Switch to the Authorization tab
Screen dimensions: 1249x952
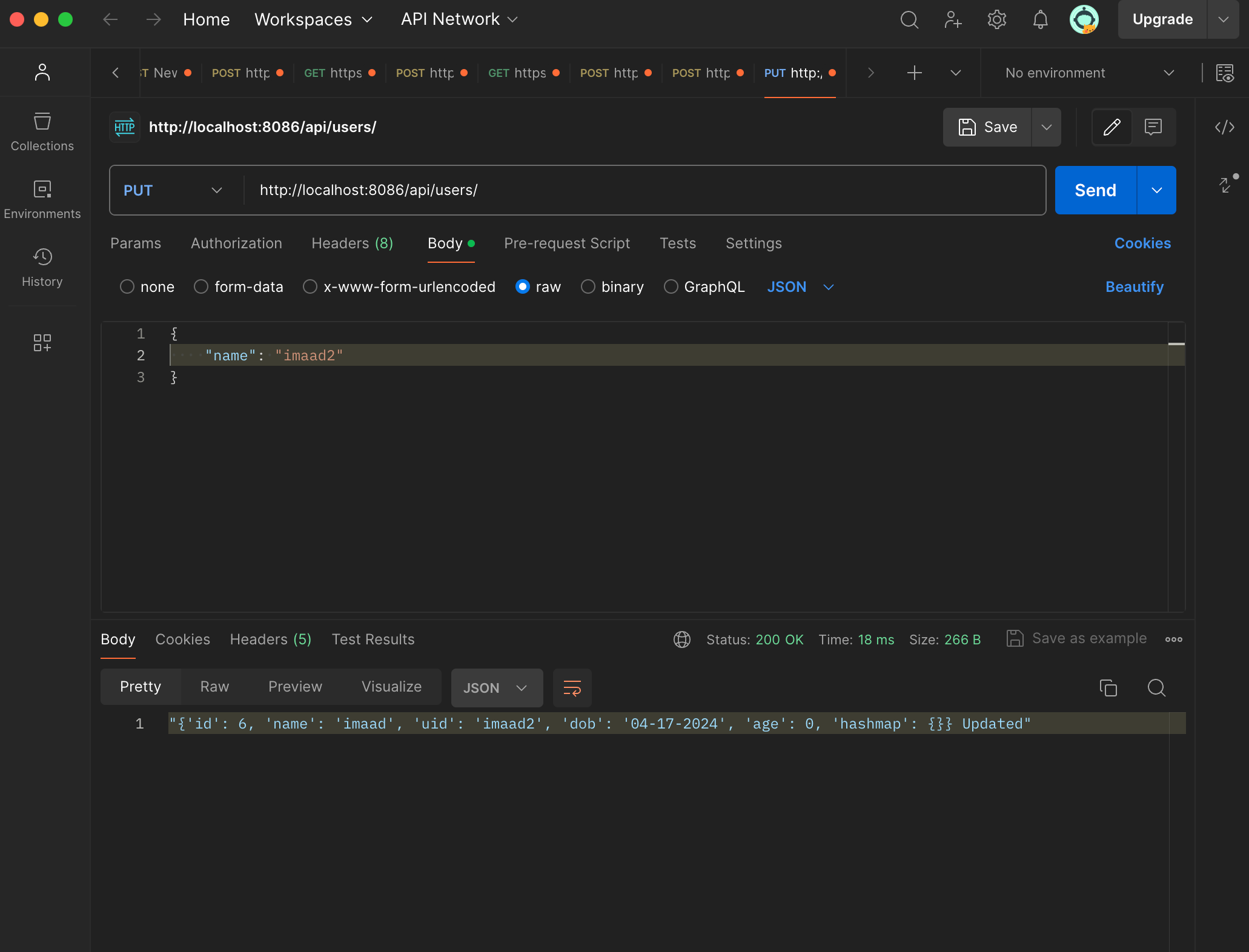coord(236,243)
